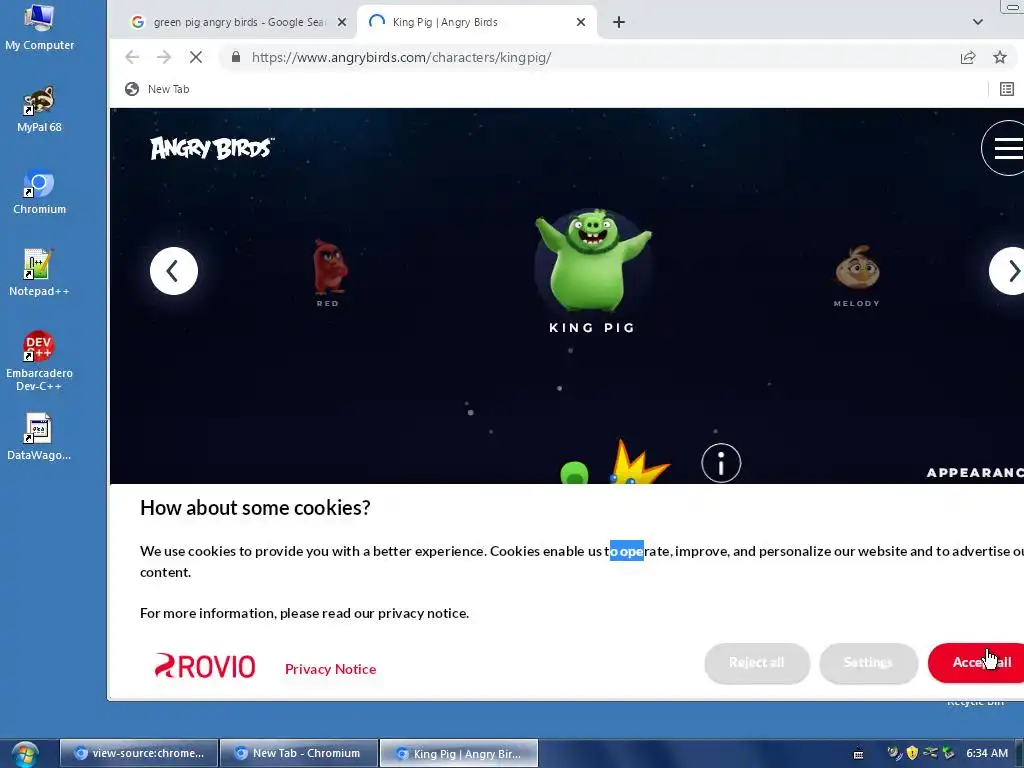Viewport: 1024px width, 768px height.
Task: Click the APPEARANC heading text
Action: pos(975,472)
